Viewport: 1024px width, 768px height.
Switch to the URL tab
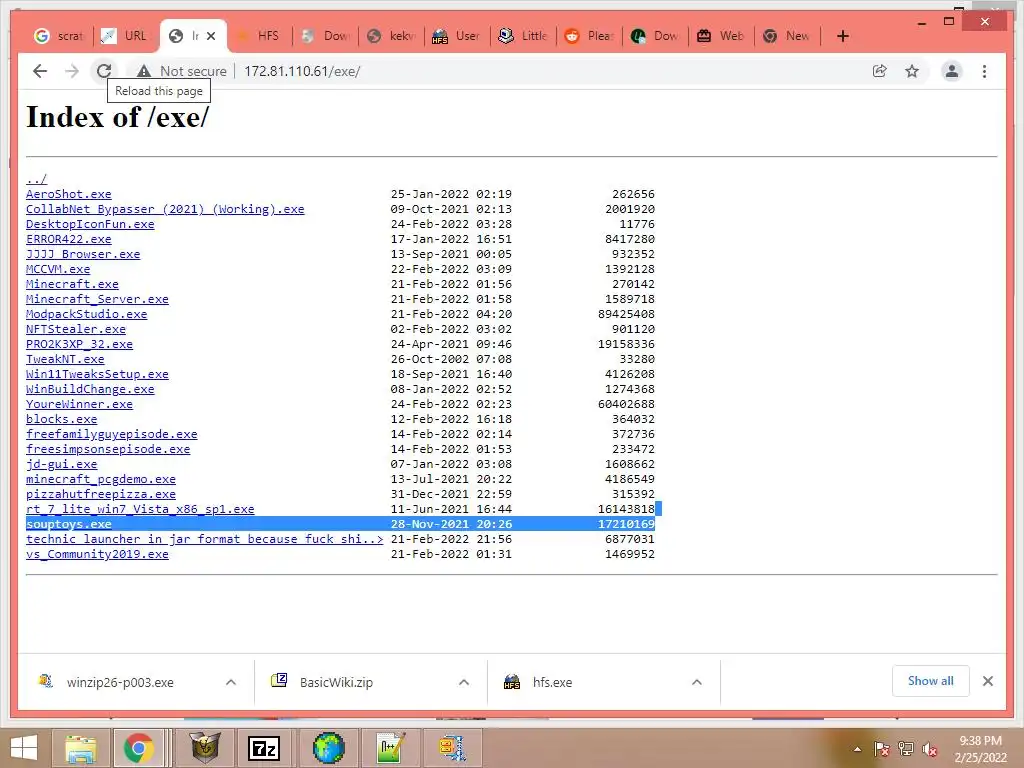tap(124, 36)
